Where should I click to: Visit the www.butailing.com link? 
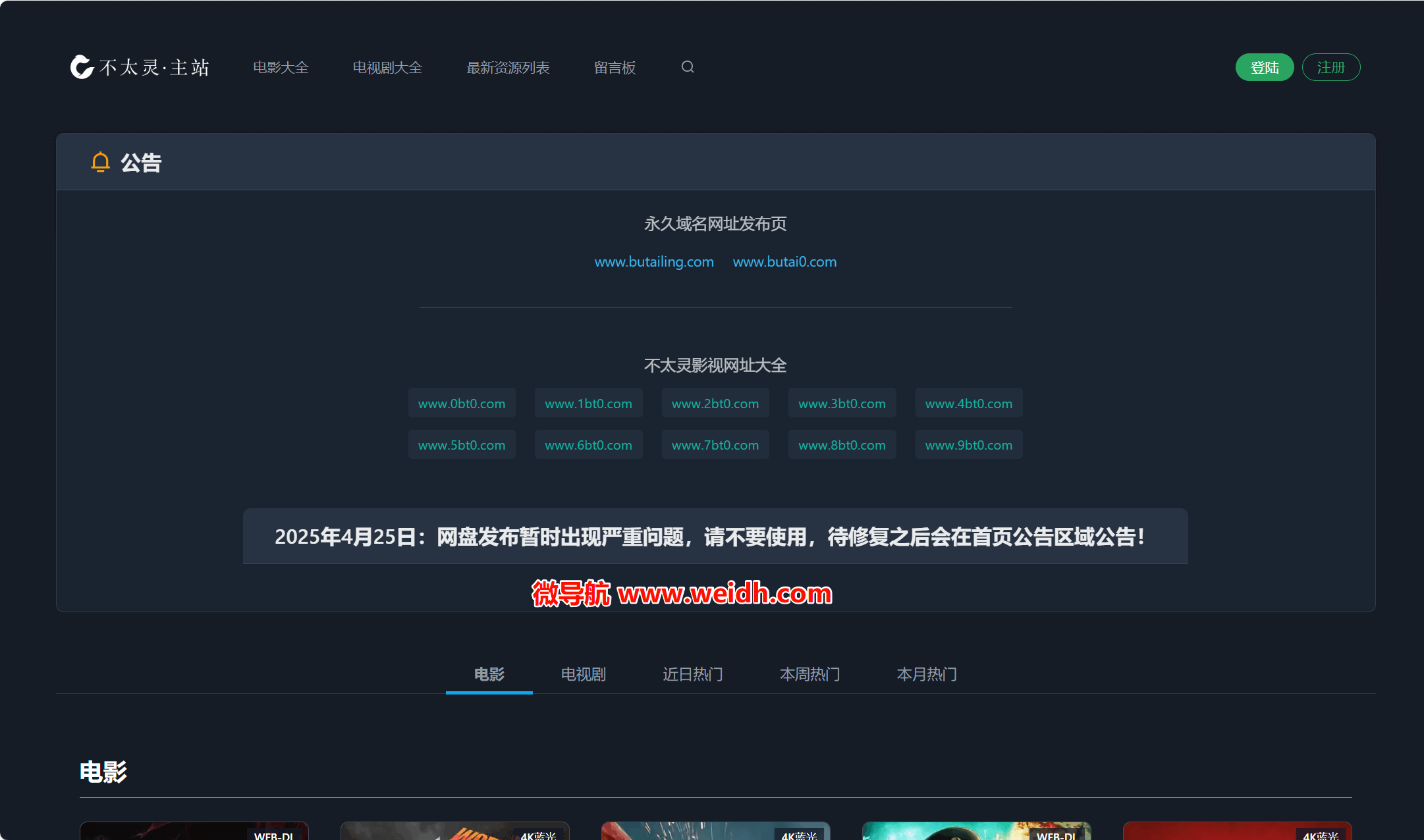[x=654, y=262]
